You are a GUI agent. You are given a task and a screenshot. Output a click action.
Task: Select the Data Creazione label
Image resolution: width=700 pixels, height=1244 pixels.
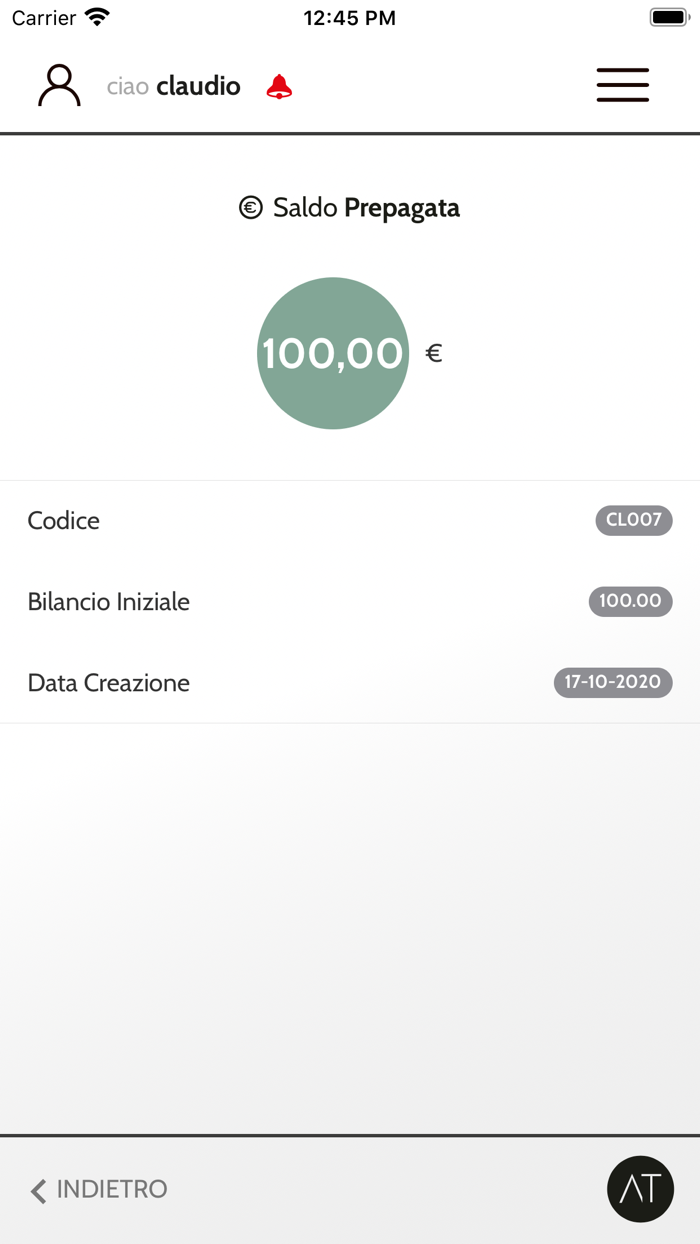pyautogui.click(x=109, y=683)
